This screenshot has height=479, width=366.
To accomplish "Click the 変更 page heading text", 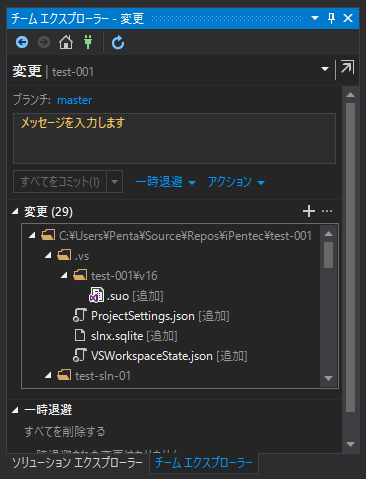I will (x=27, y=71).
